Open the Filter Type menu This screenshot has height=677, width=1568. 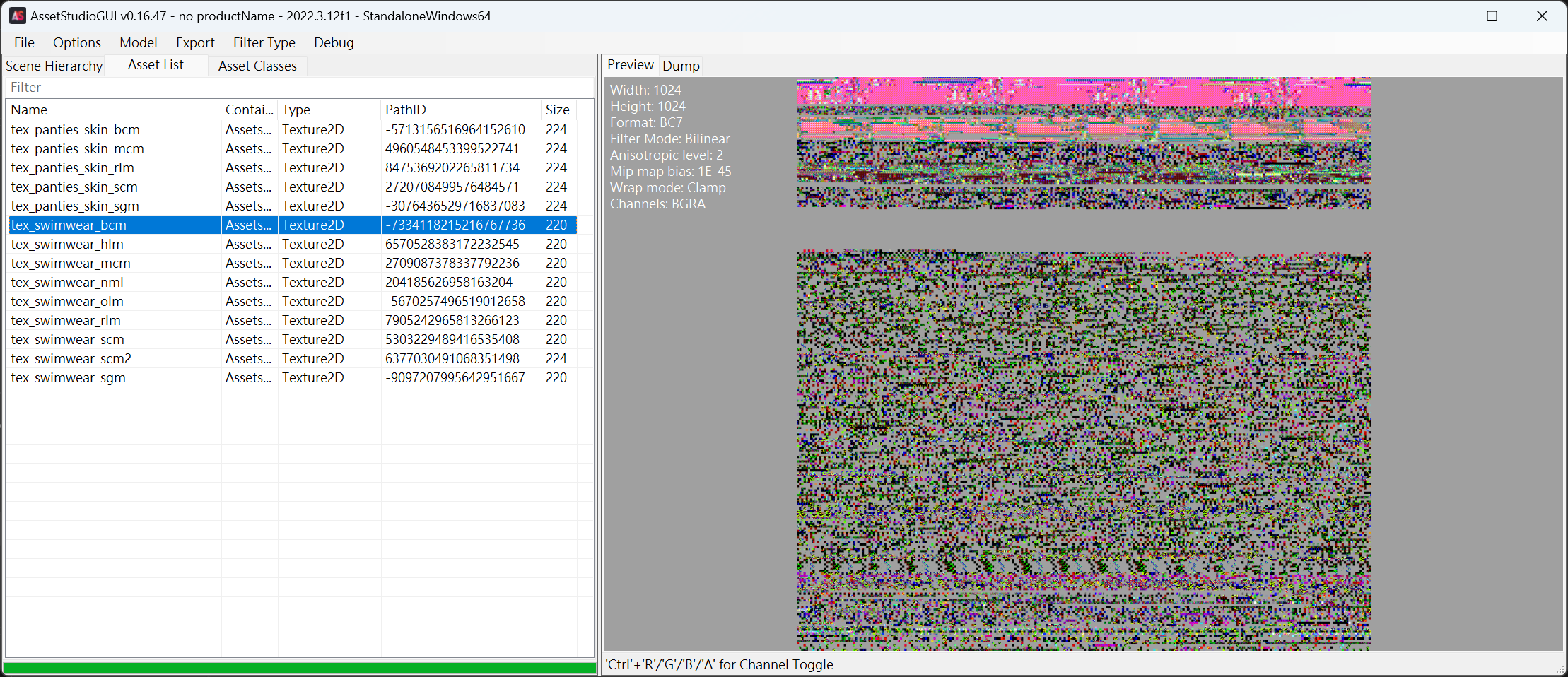click(x=264, y=42)
